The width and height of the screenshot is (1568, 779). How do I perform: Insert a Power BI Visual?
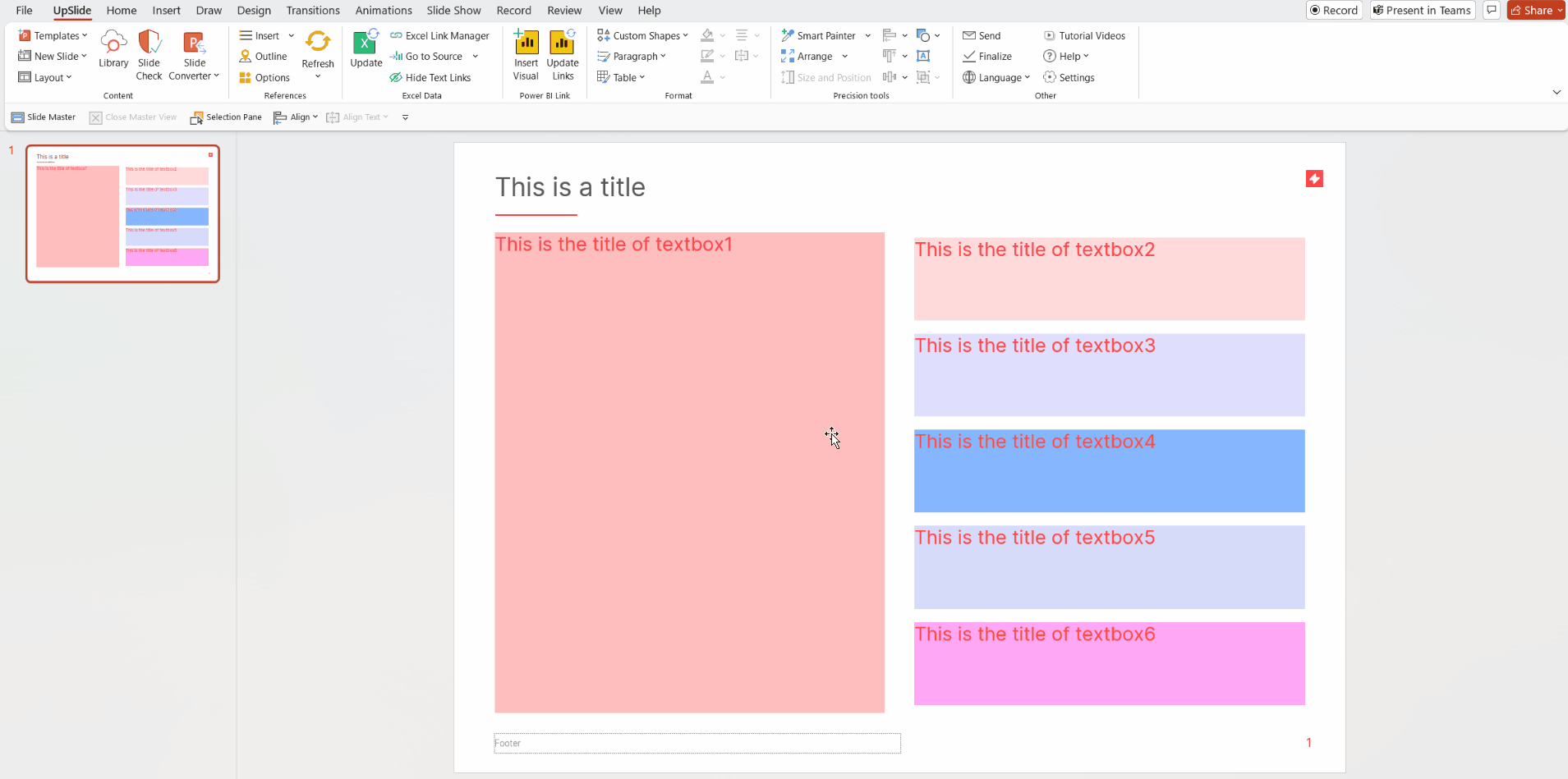[x=526, y=55]
